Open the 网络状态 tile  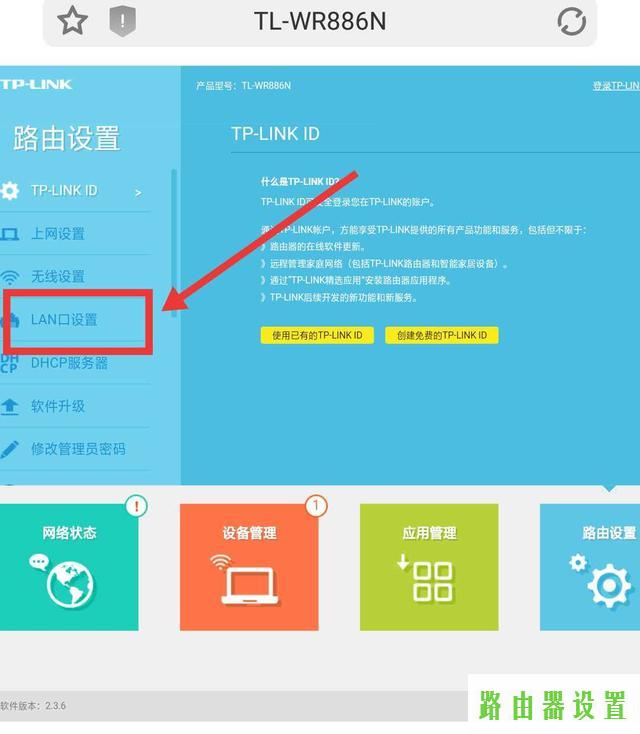pos(69,567)
